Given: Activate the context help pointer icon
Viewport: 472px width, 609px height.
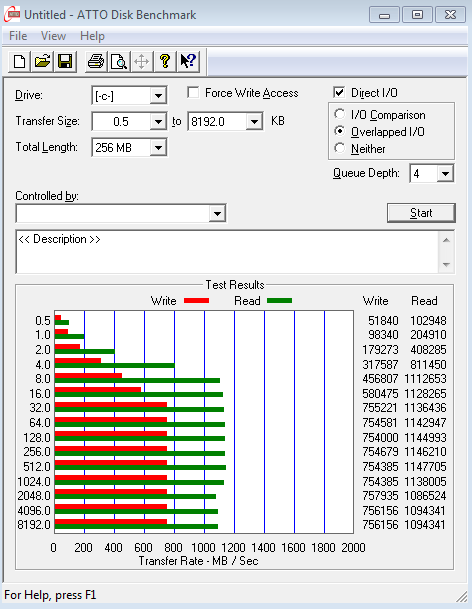Looking at the screenshot, I should (x=188, y=62).
